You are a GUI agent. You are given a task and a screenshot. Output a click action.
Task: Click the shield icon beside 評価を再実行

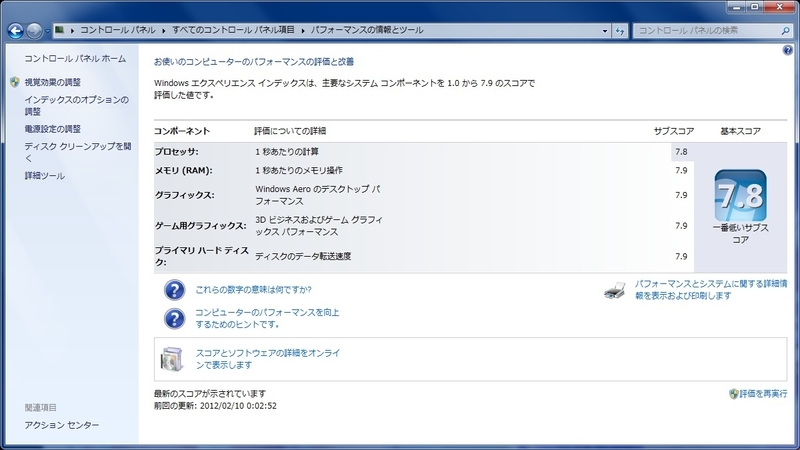(x=734, y=394)
